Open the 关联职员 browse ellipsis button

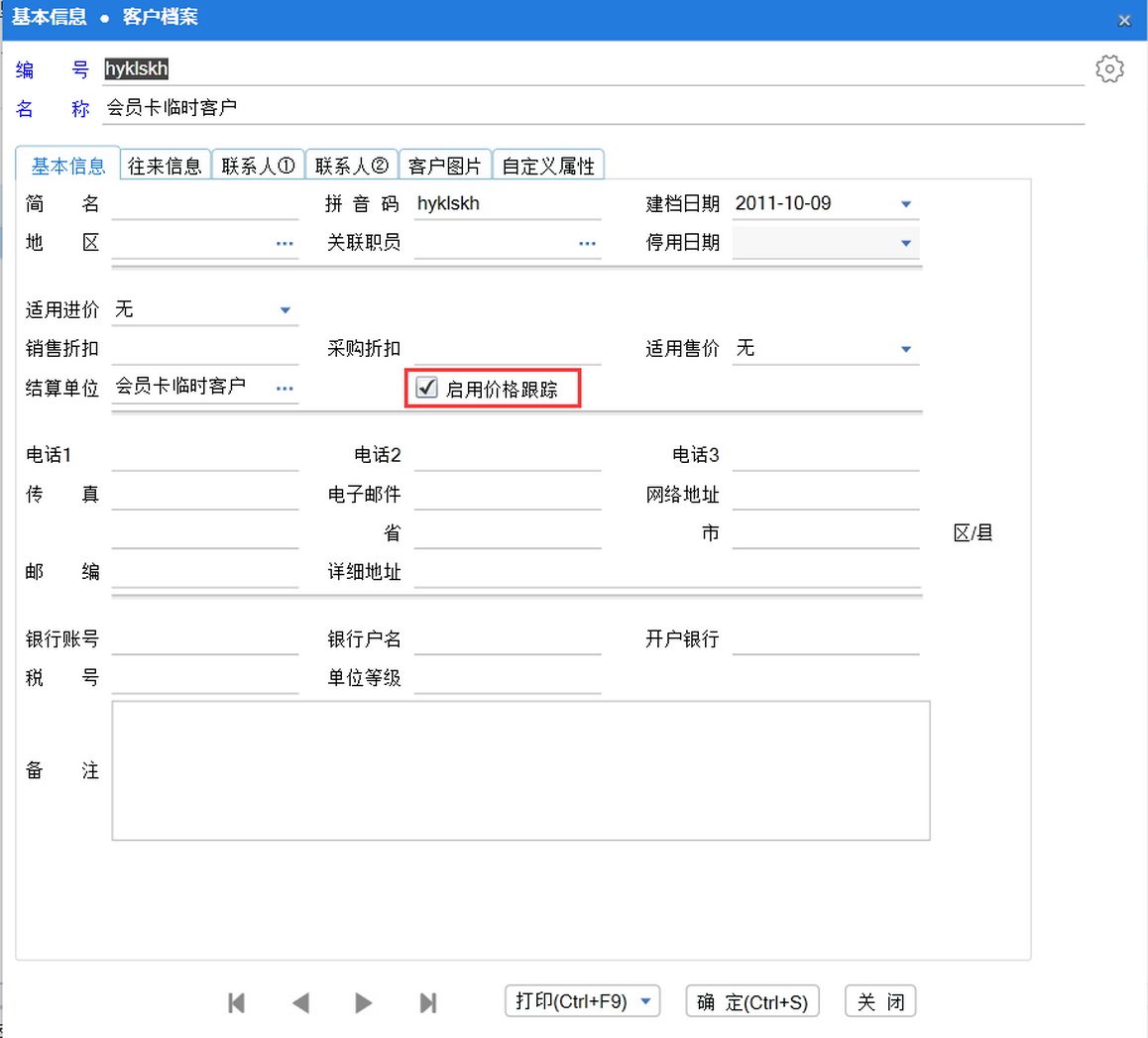tap(587, 243)
